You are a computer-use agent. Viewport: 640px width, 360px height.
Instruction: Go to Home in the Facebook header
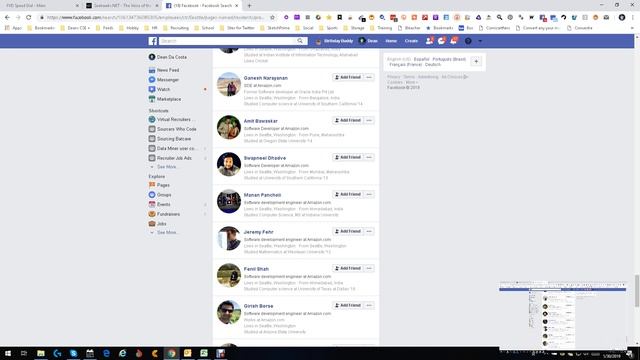tap(391, 41)
